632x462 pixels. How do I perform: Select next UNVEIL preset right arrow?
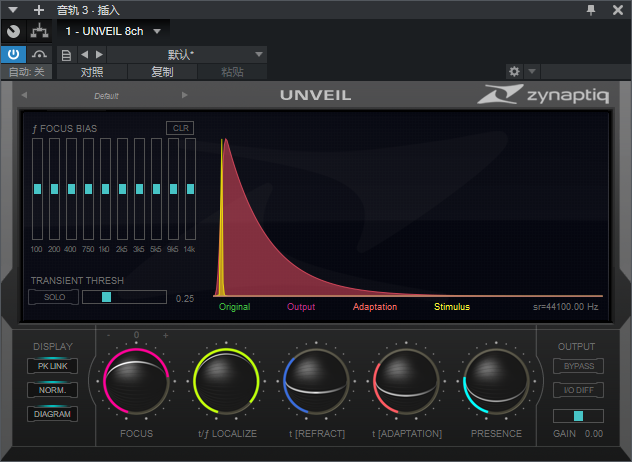click(x=185, y=95)
